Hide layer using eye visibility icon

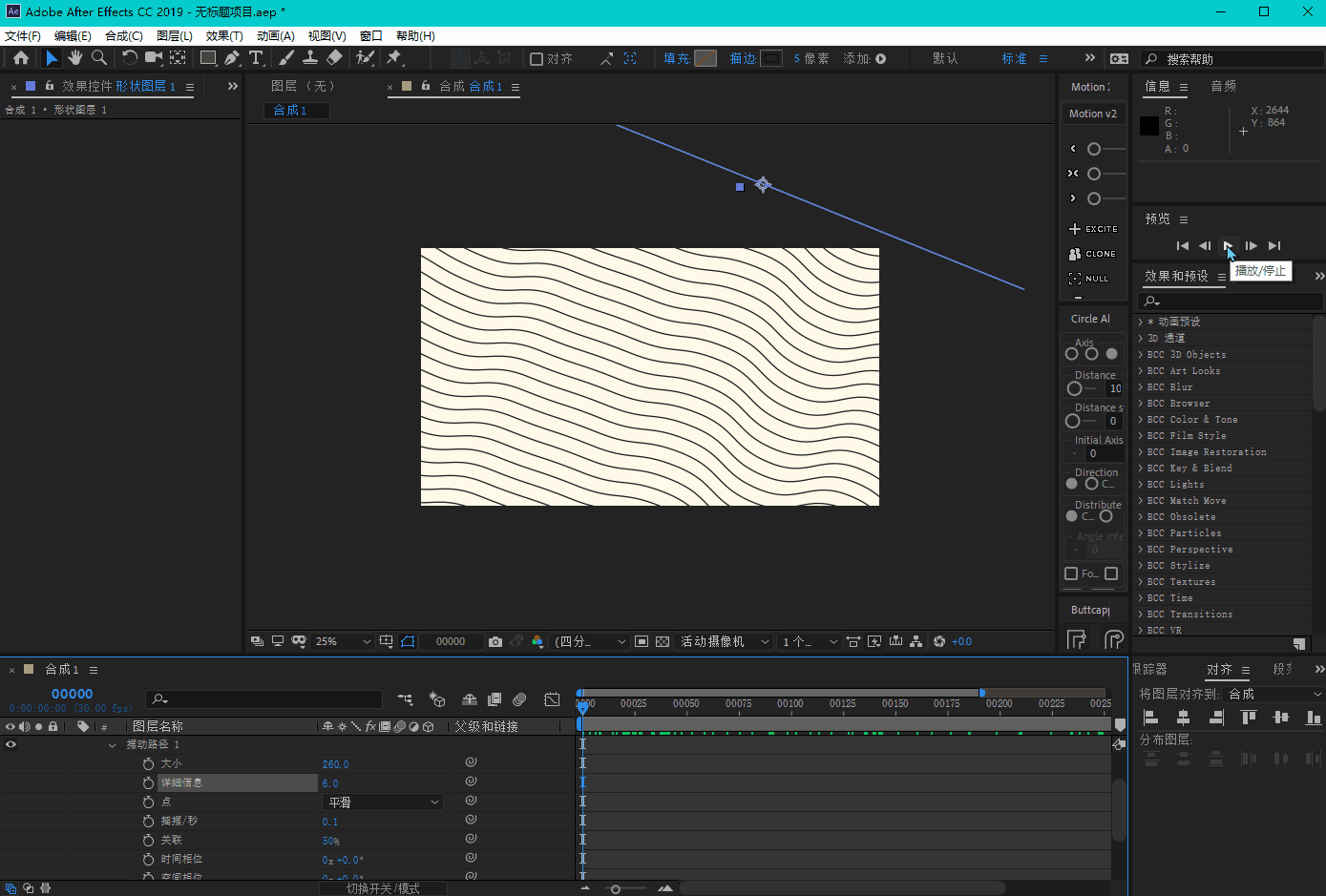point(11,744)
